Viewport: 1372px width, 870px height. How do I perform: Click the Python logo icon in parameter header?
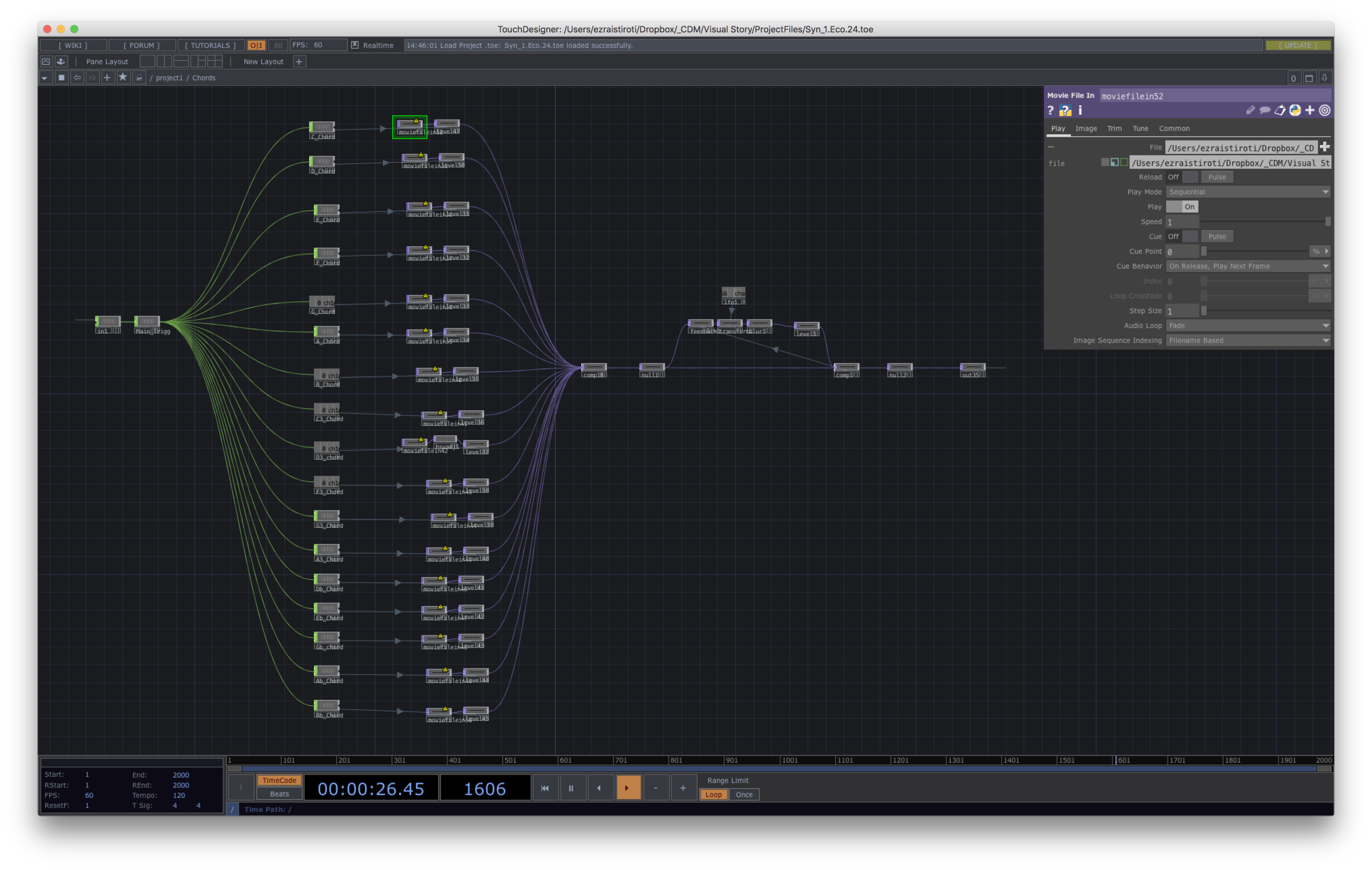point(1295,110)
